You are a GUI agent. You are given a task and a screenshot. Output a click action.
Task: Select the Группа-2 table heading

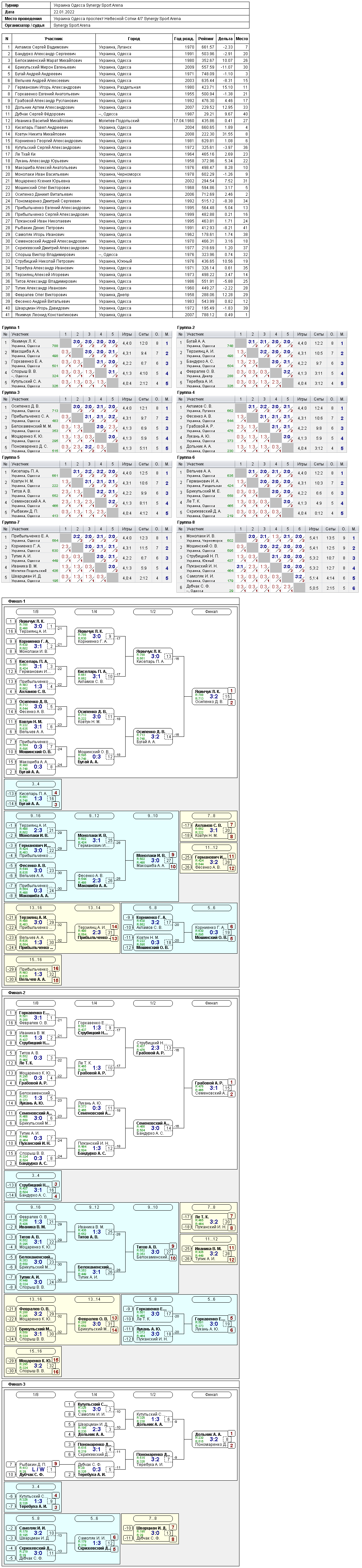click(186, 328)
